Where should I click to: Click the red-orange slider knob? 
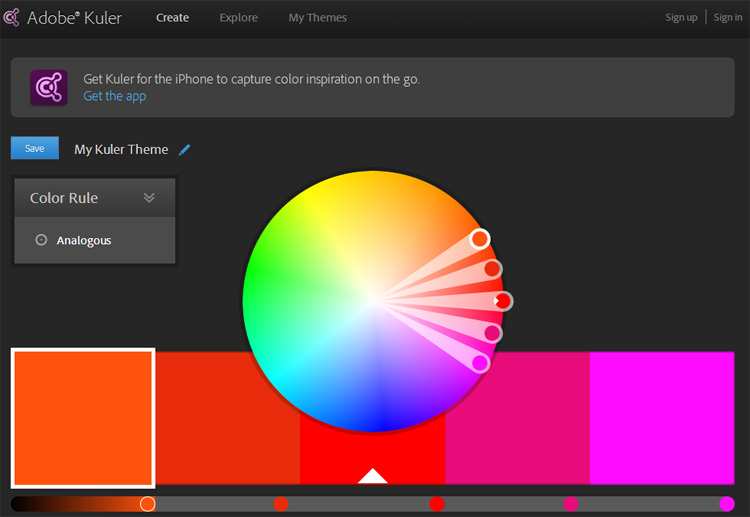[281, 504]
